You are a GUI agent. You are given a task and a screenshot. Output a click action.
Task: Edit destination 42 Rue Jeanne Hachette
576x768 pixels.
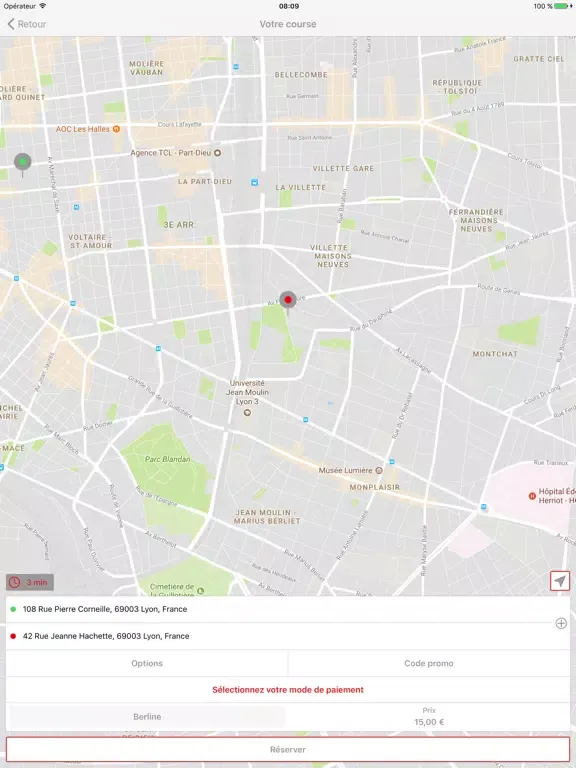279,636
